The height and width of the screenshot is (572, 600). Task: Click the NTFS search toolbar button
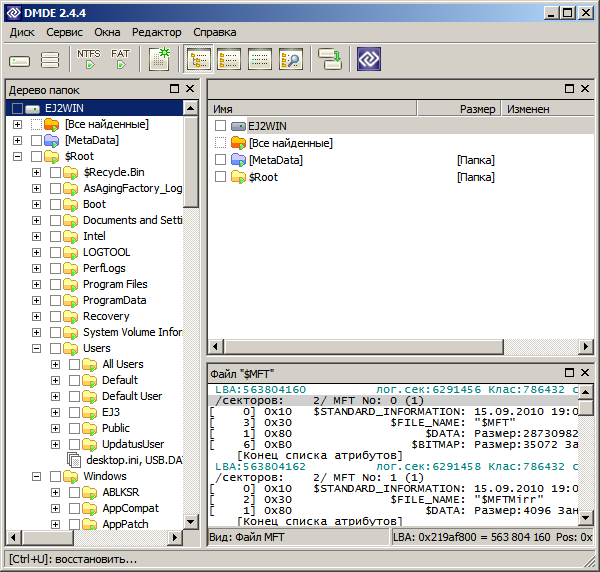tap(89, 60)
